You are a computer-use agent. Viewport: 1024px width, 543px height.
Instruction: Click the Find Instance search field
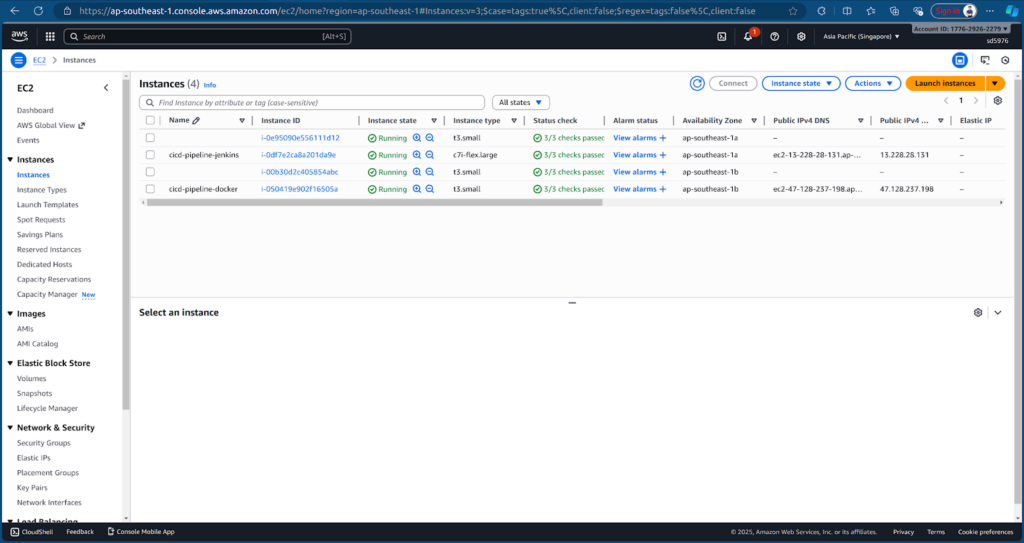(x=310, y=102)
